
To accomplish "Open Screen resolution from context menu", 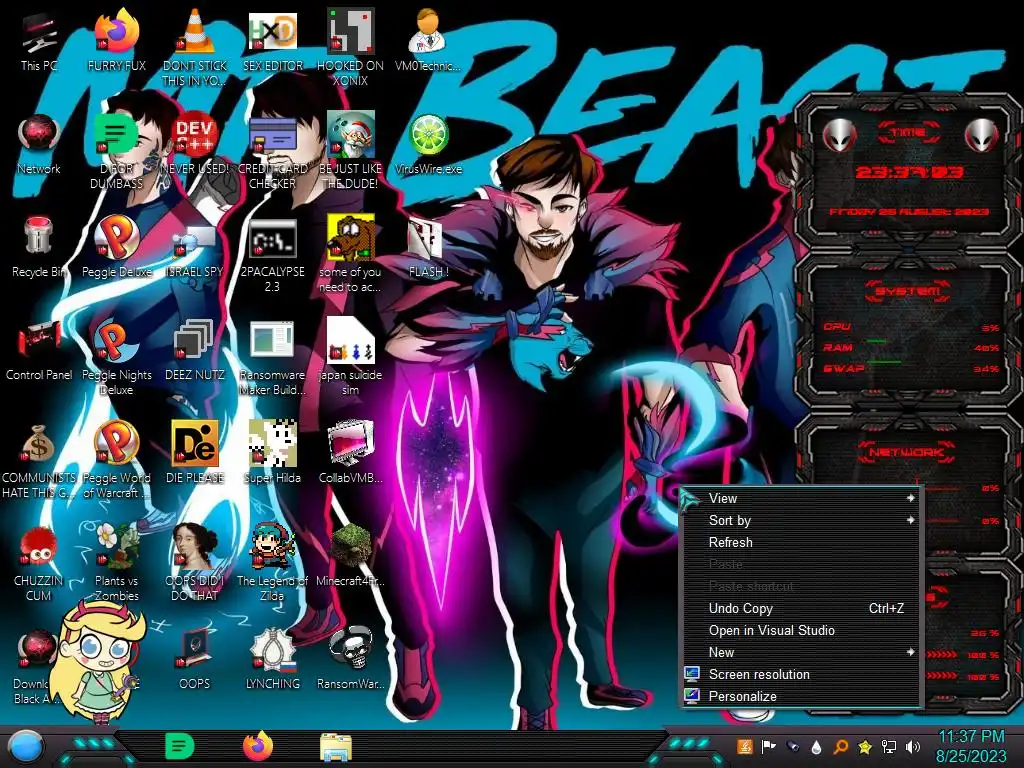I will 801,675.
